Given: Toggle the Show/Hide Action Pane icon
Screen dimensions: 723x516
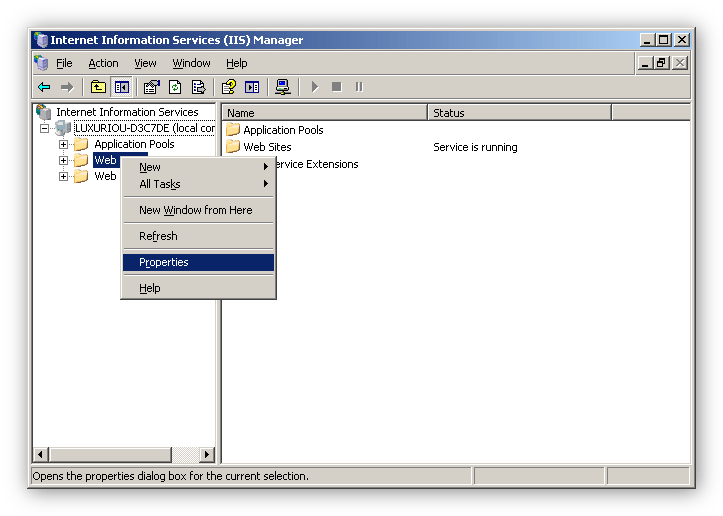Looking at the screenshot, I should [252, 87].
